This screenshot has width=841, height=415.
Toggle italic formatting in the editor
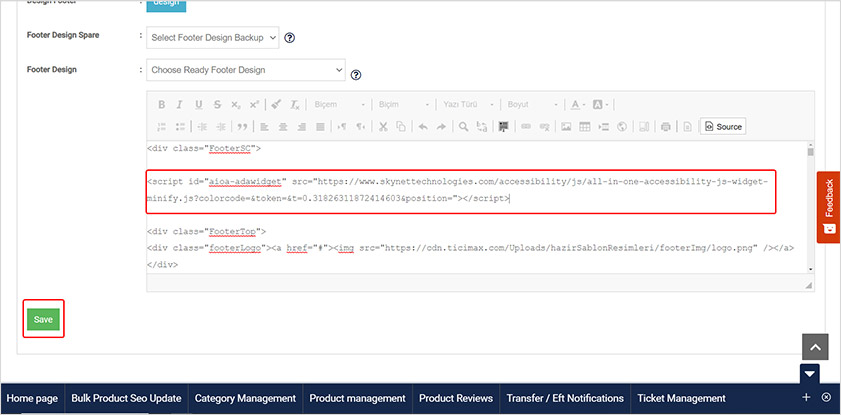coord(180,105)
